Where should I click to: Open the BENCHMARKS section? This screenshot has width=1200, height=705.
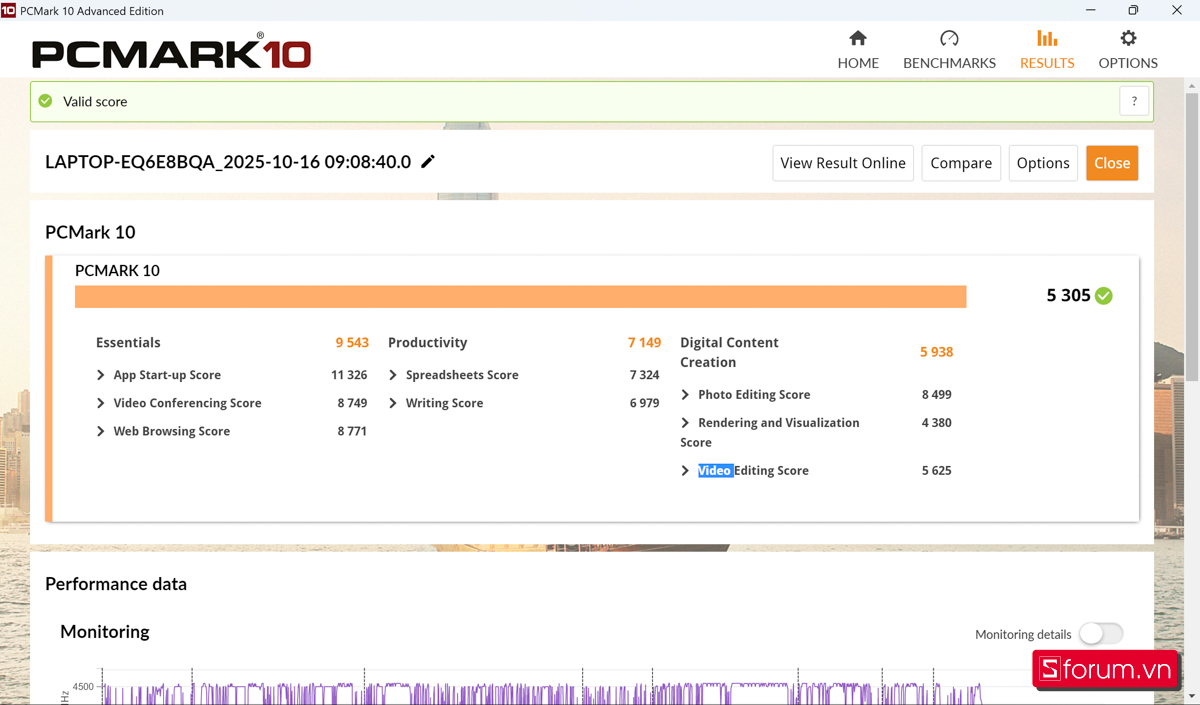pos(949,50)
